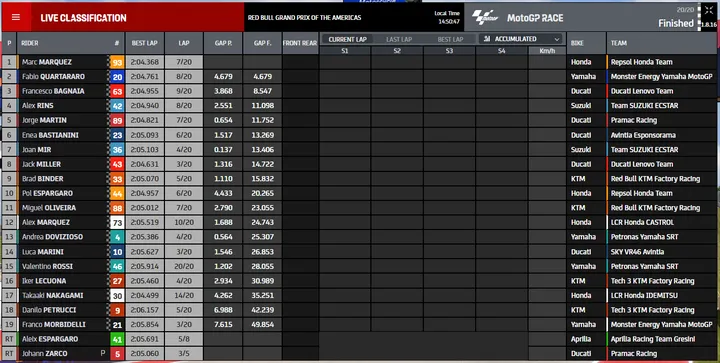The width and height of the screenshot is (720, 363).
Task: Select number badge 43 of Miller
Action: coord(117,164)
